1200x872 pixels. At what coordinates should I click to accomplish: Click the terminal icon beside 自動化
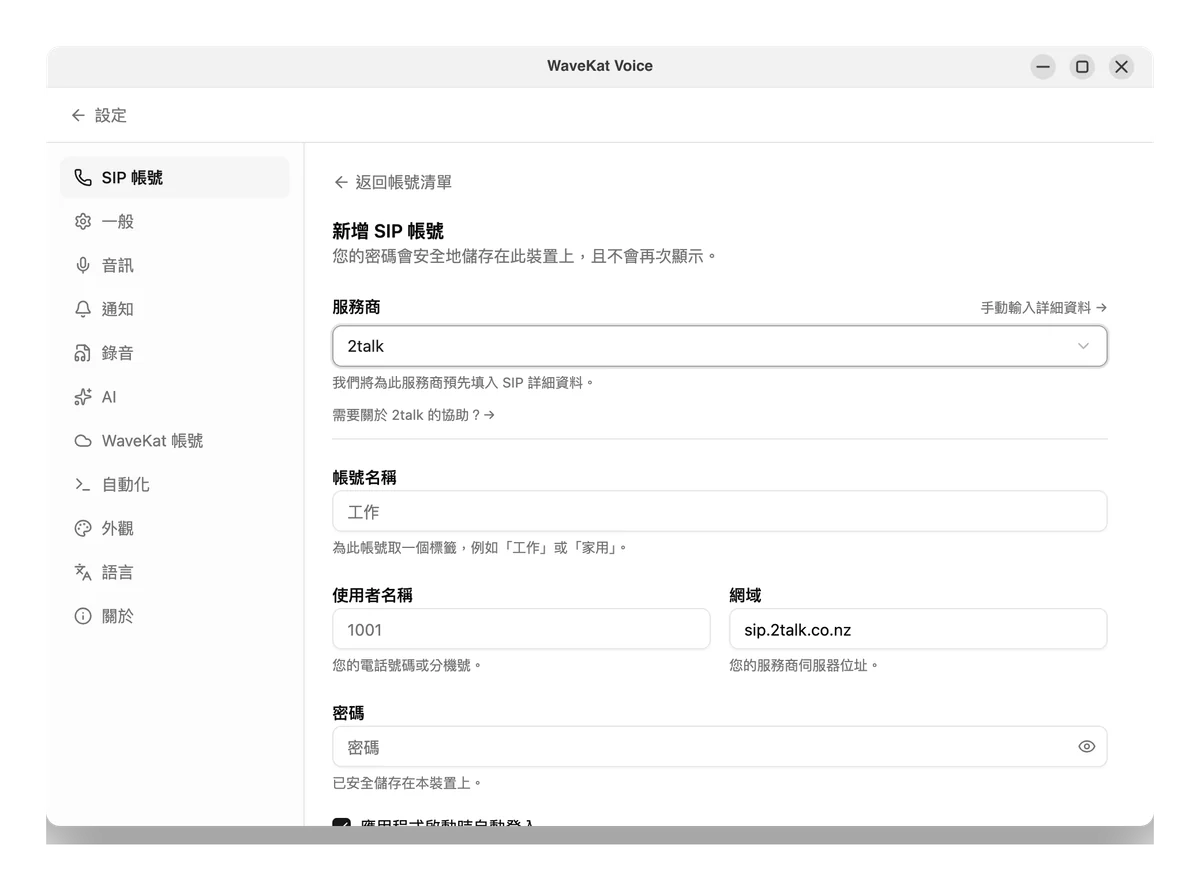83,485
